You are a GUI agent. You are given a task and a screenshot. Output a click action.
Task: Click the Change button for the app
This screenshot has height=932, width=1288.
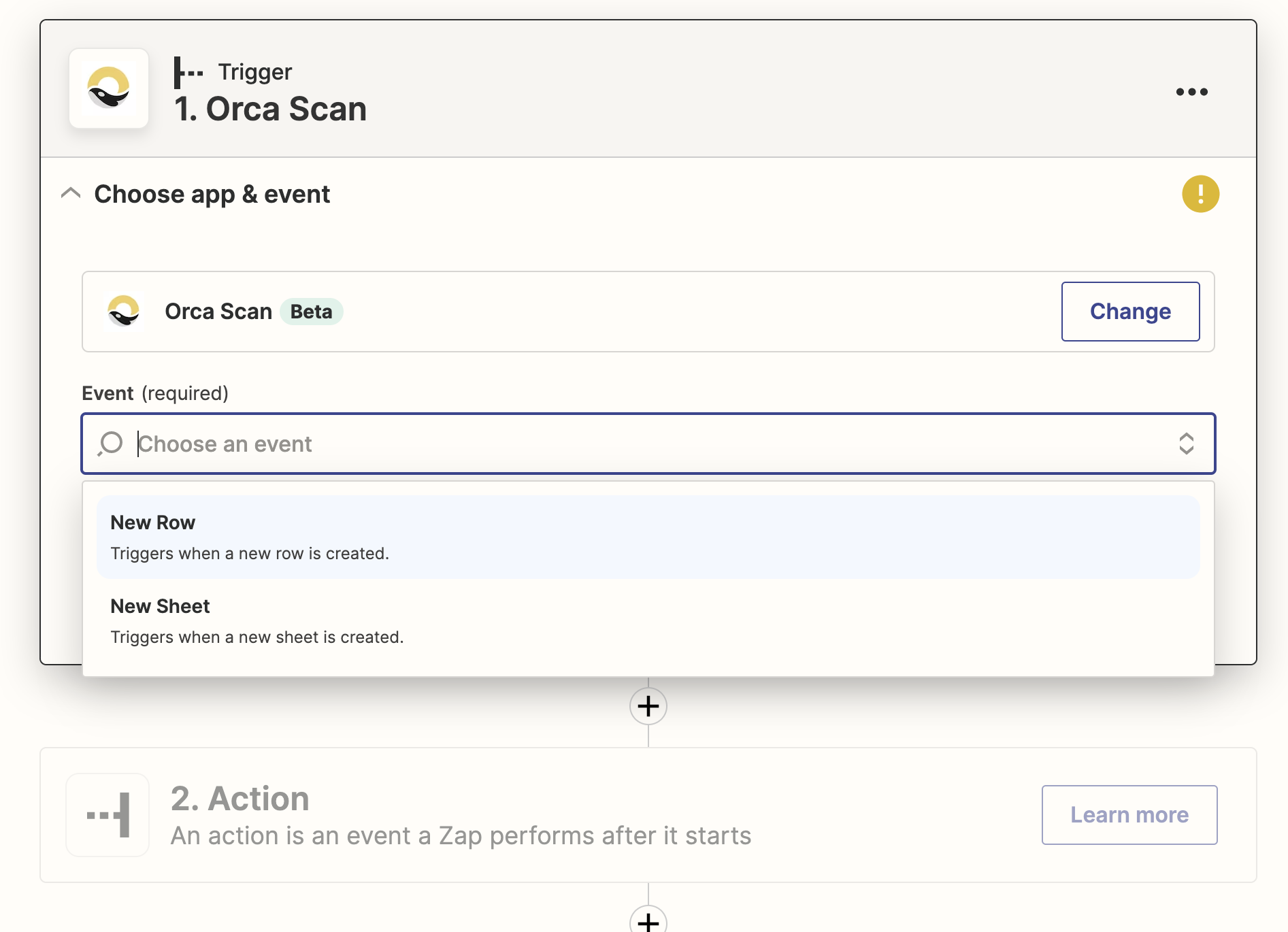(x=1130, y=312)
